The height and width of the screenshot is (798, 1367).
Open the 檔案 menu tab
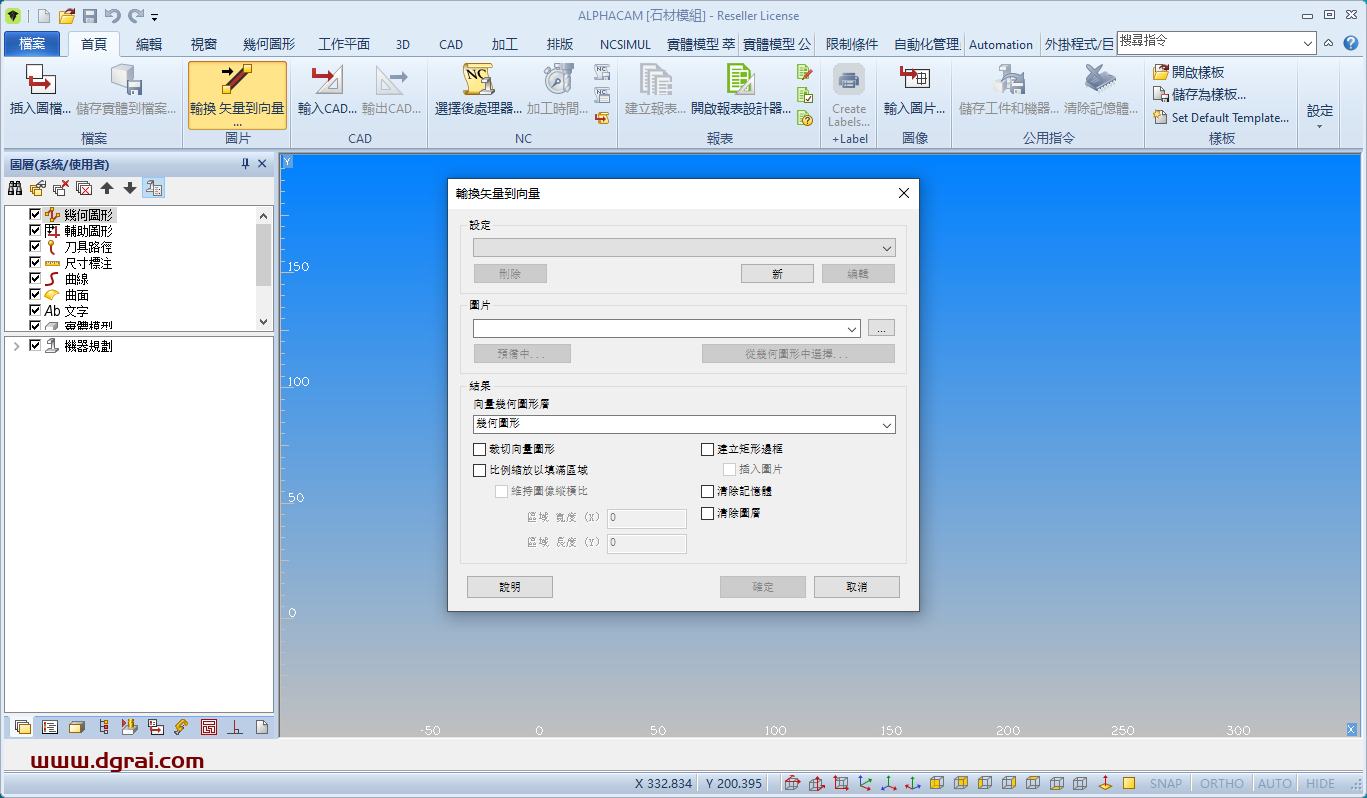pyautogui.click(x=32, y=44)
